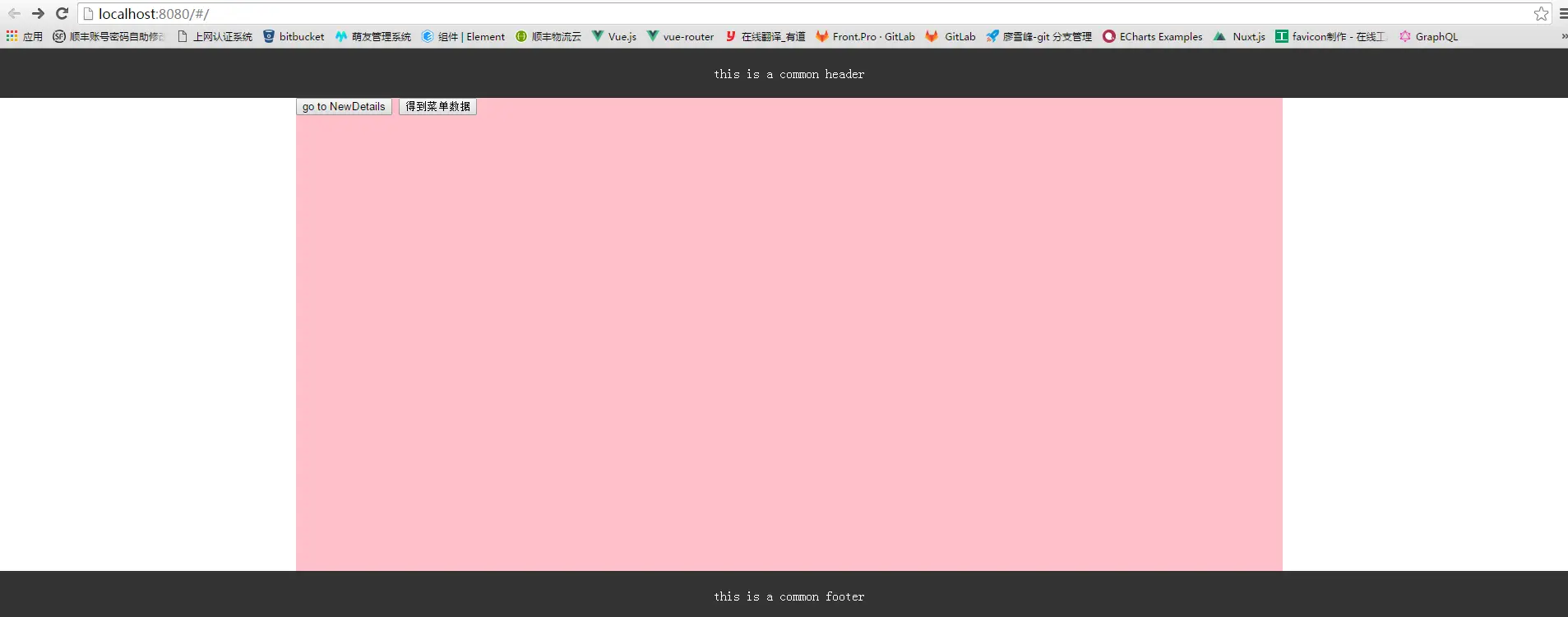Click the 'this is a common footer' text
Viewport: 1568px width, 617px height.
coord(789,596)
